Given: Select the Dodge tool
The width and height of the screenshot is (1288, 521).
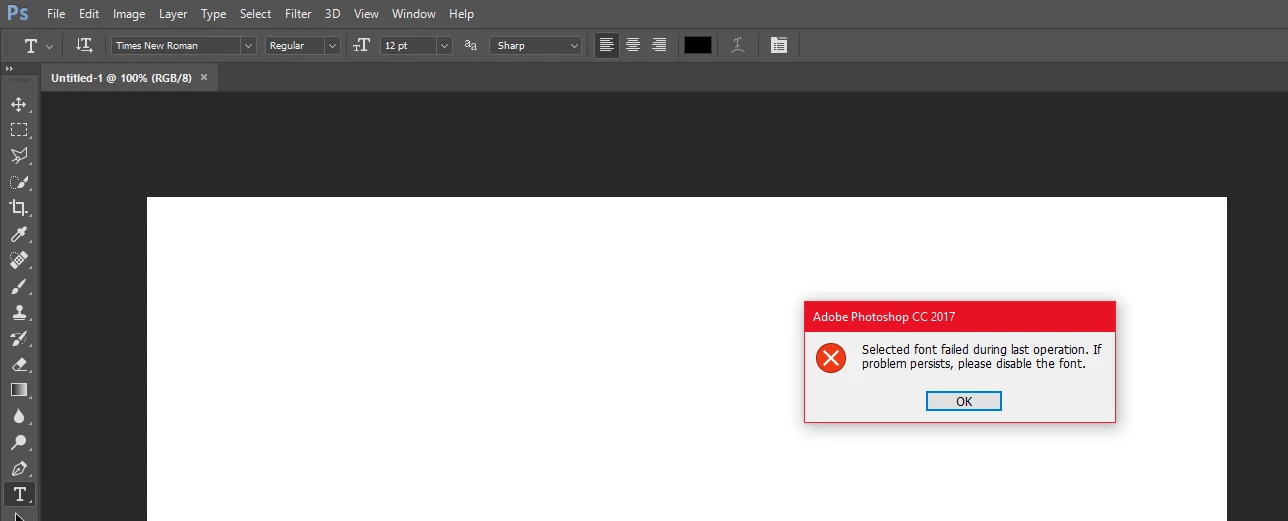Looking at the screenshot, I should point(18,442).
